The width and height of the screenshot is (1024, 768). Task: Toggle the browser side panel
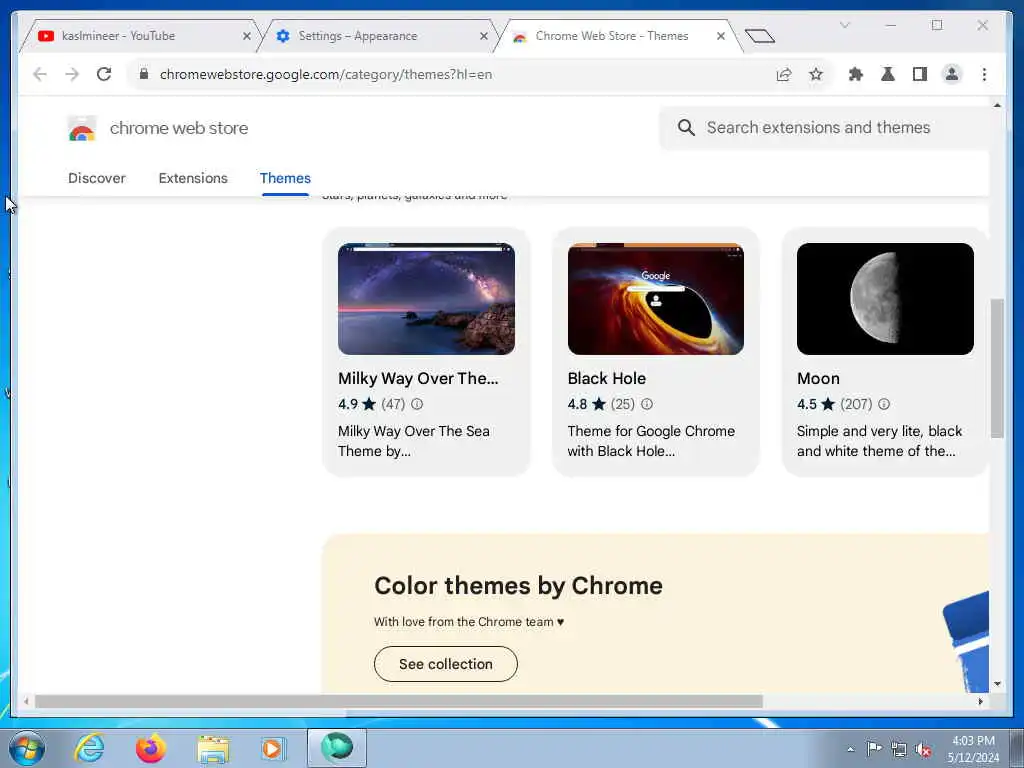pos(920,74)
